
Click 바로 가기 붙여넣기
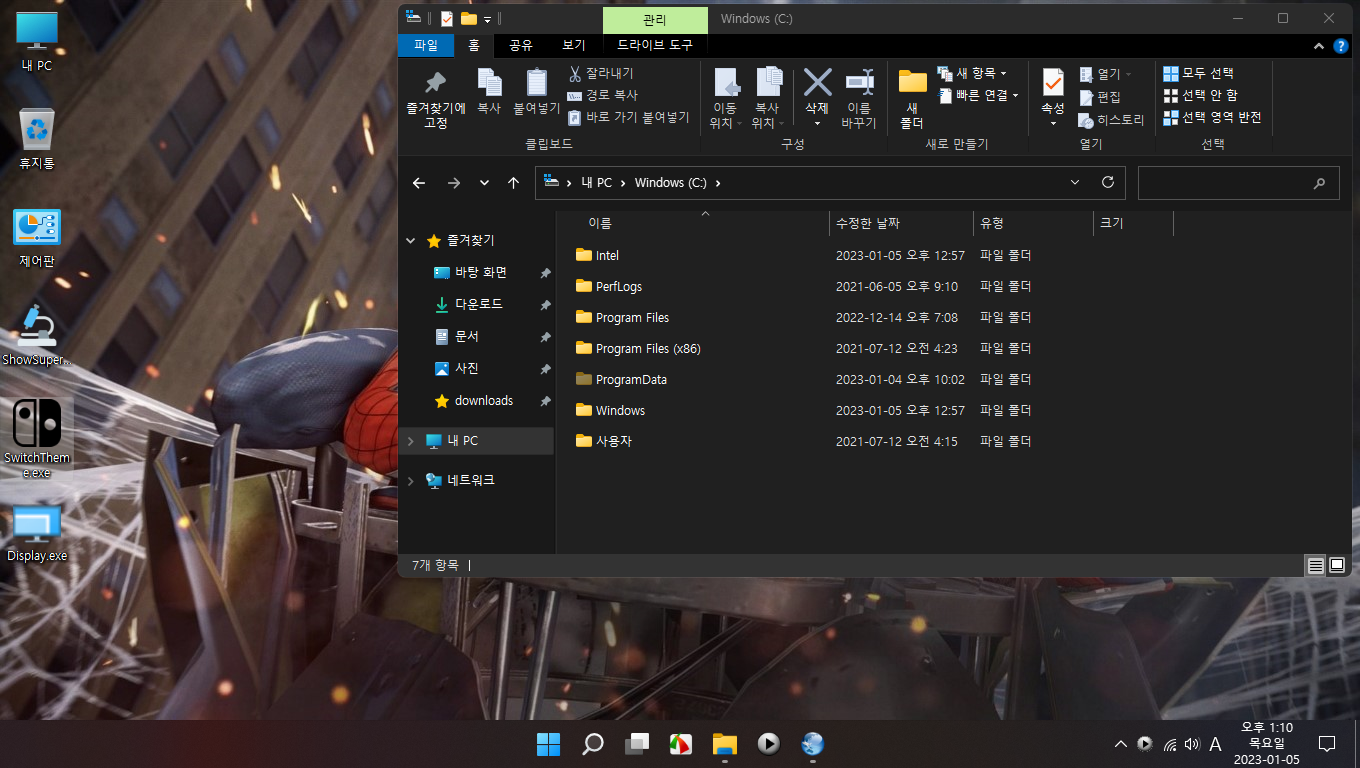[x=628, y=117]
